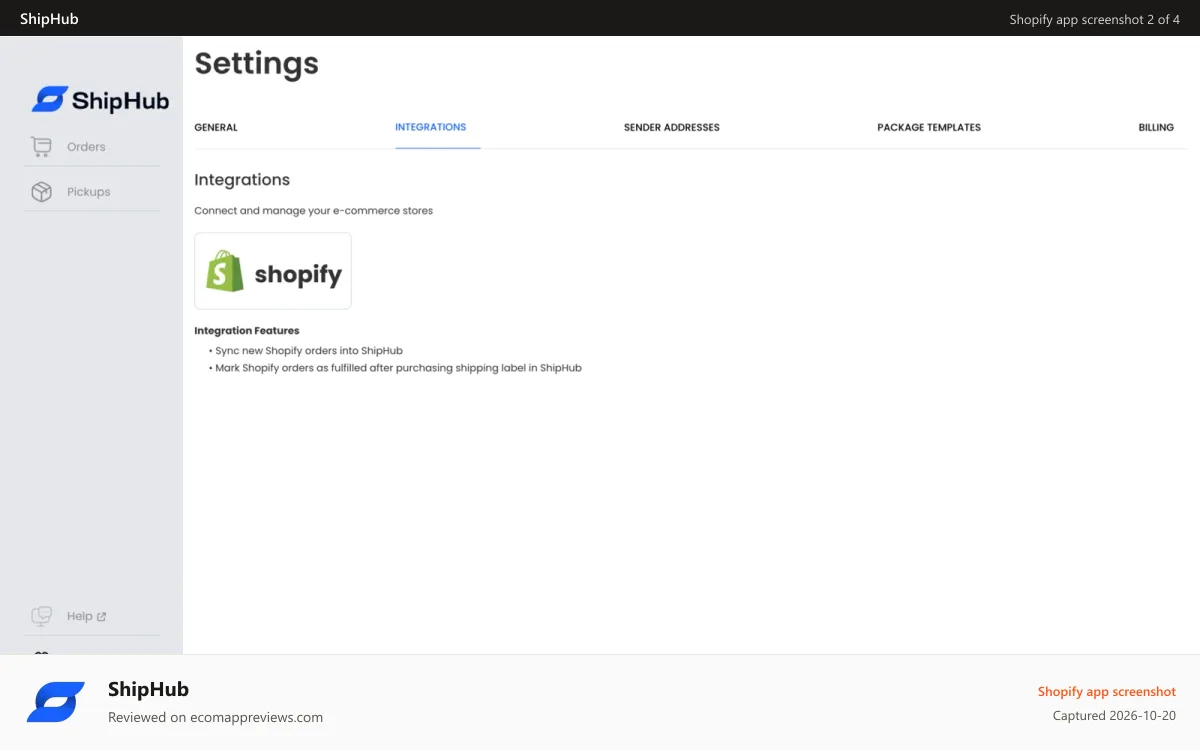The height and width of the screenshot is (750, 1200).
Task: Click the 'Captured 2026-10-20' text
Action: [x=1114, y=716]
